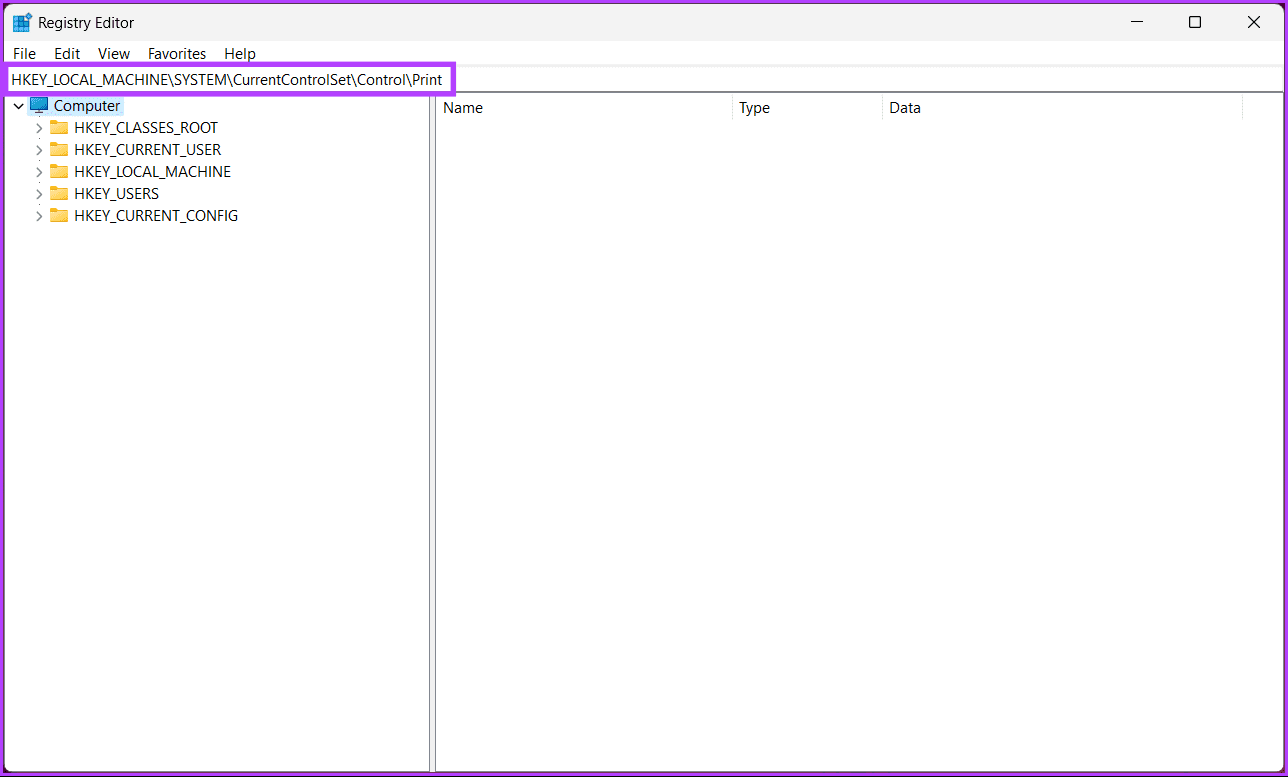
Task: Click the HKEY_CURRENT_CONFIG folder icon
Action: [59, 215]
